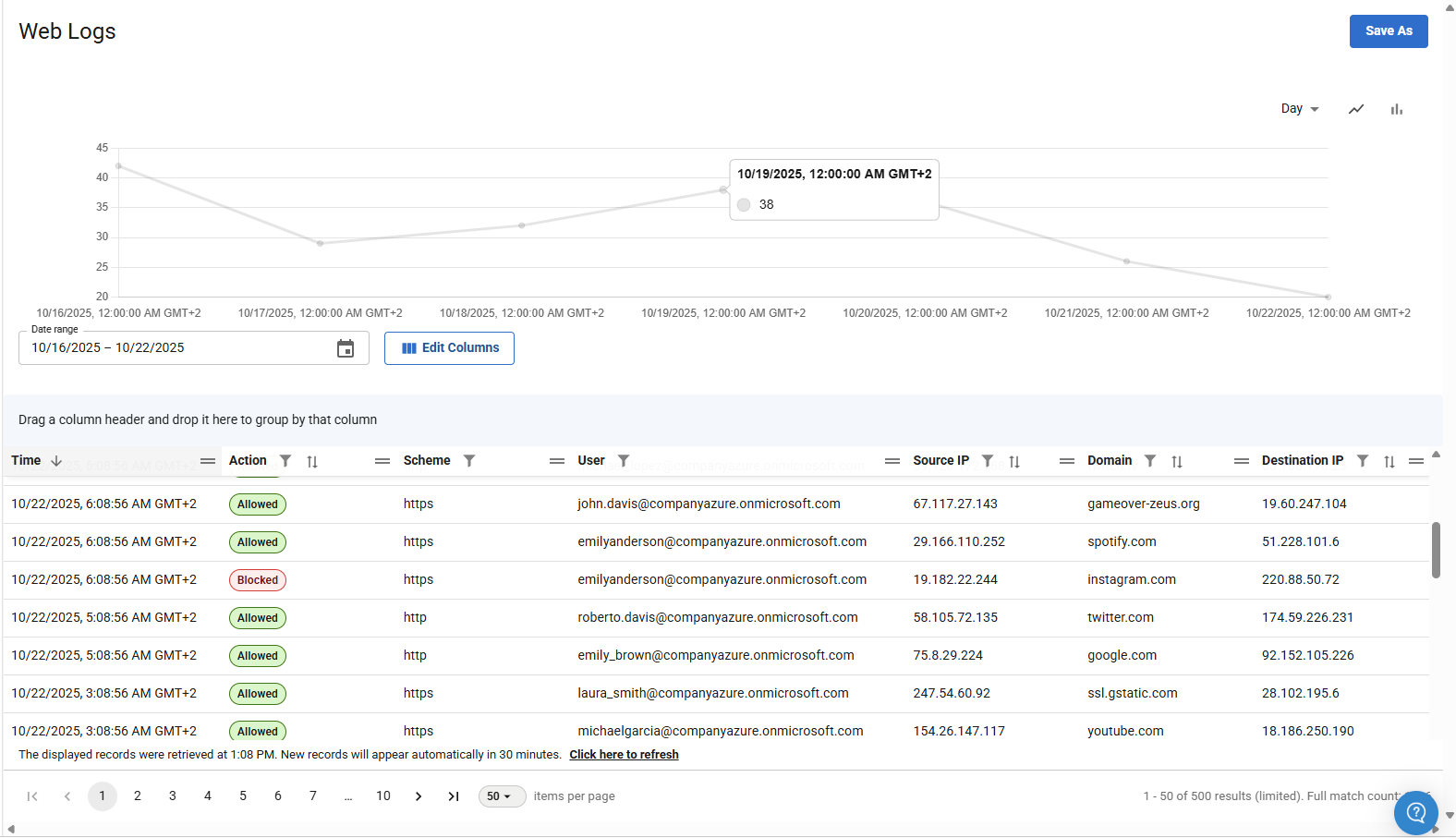Open filter for the Scheme column

click(x=469, y=461)
